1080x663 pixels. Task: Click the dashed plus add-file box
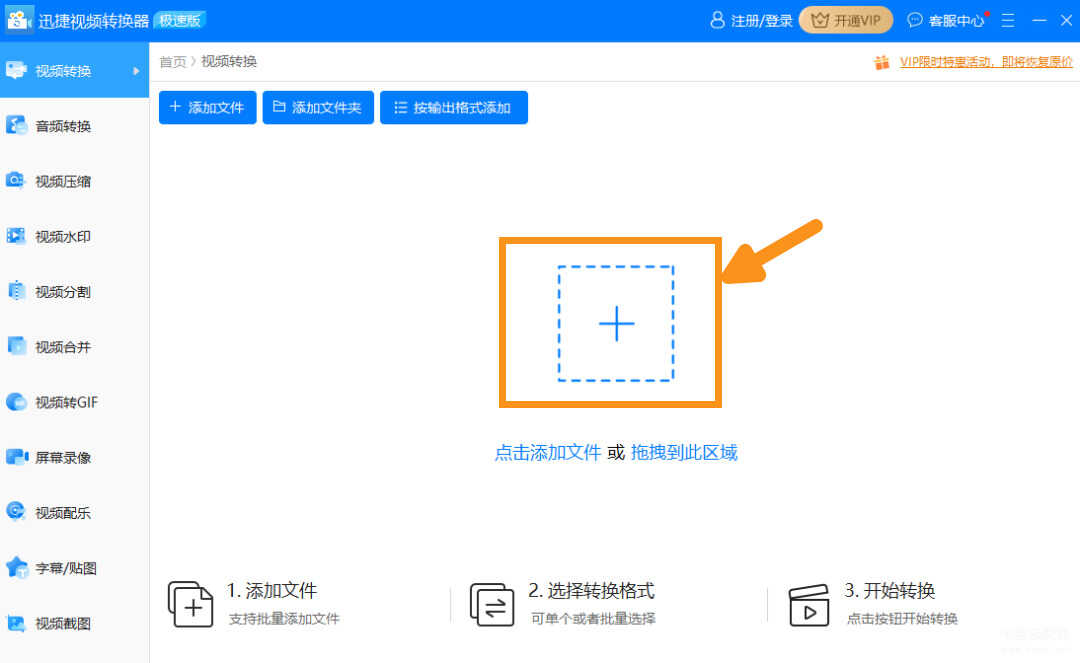pyautogui.click(x=616, y=324)
